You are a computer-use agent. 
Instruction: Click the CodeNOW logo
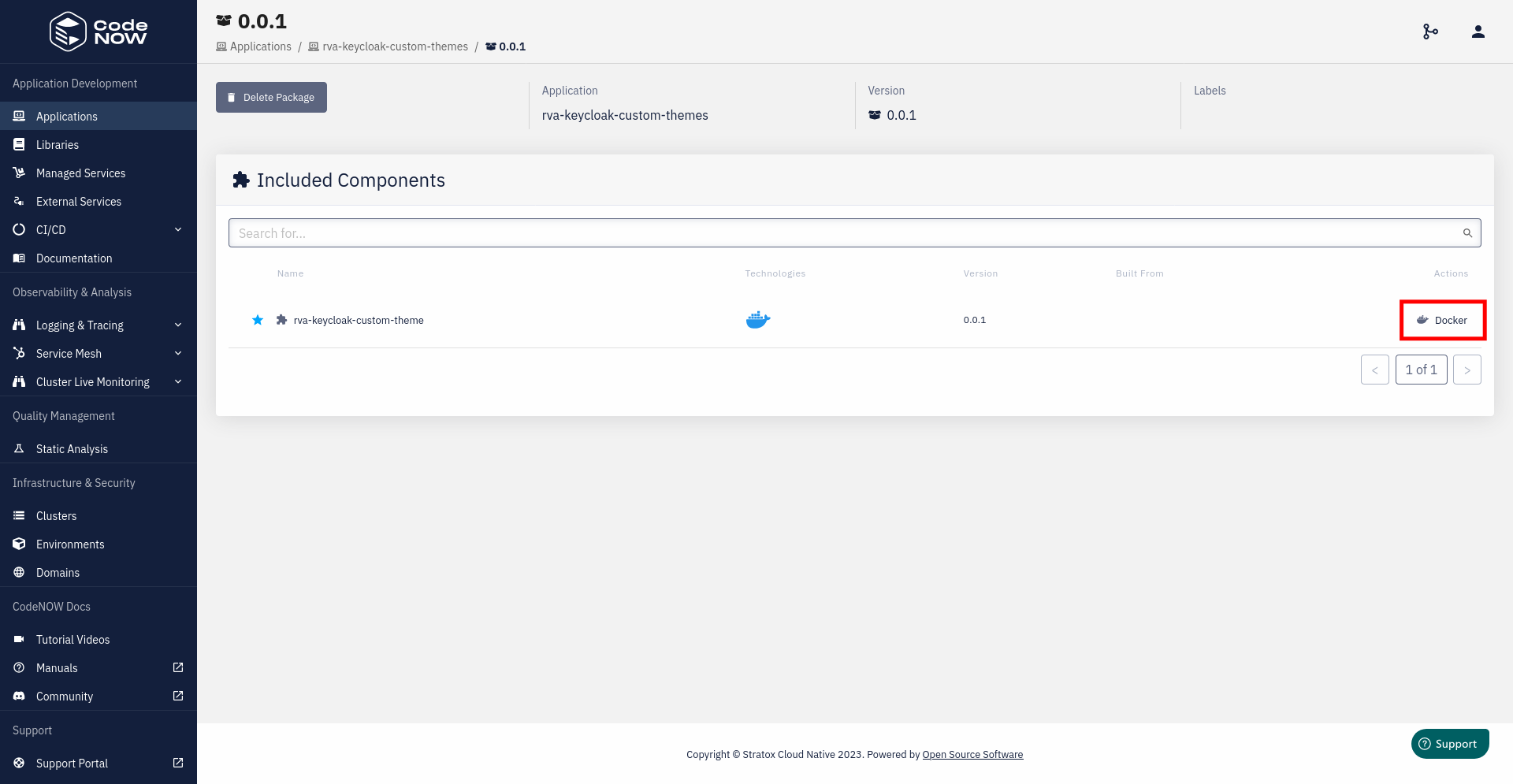tap(99, 32)
